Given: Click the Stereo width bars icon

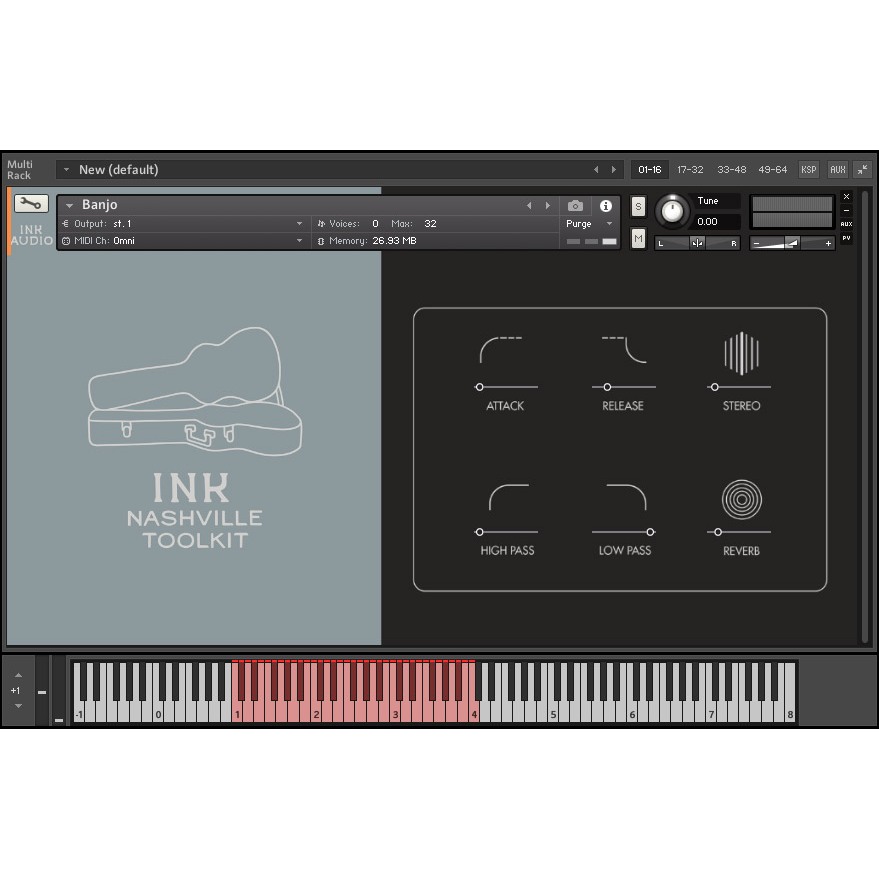Looking at the screenshot, I should click(x=741, y=353).
